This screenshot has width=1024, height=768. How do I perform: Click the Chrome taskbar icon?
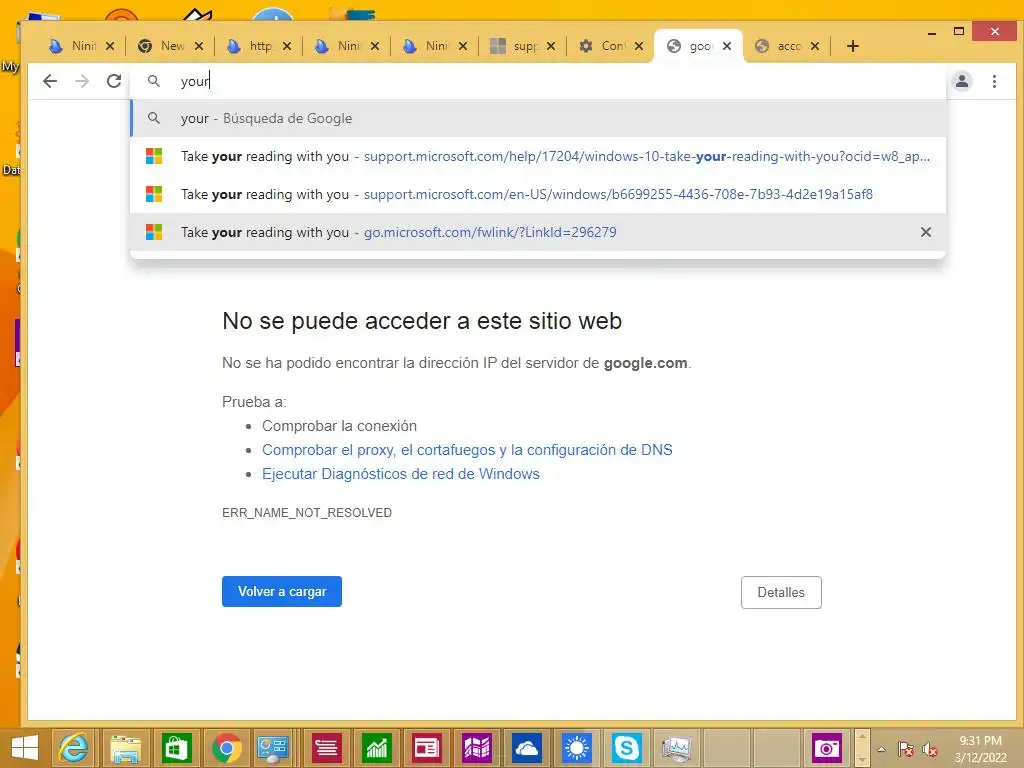227,748
